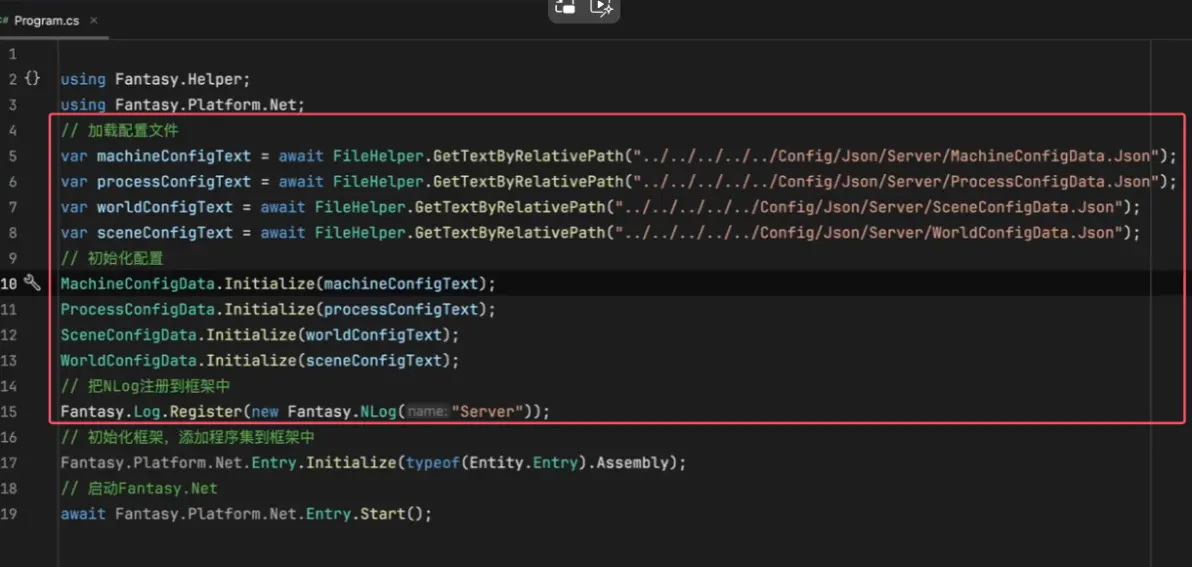Click 'using Fantasy.Platform.Net;' on line 3
This screenshot has width=1192, height=567.
click(x=182, y=105)
